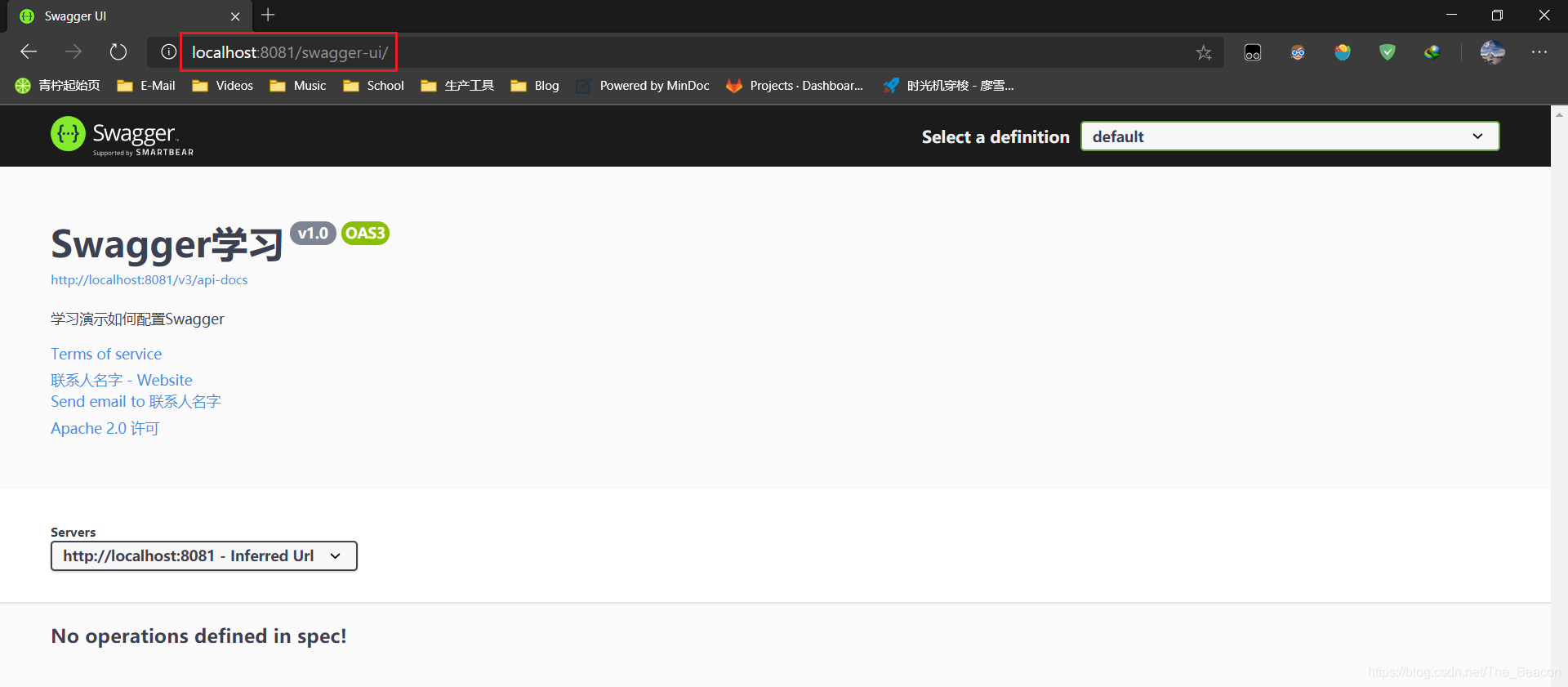Go back with the browser back arrow
Viewport: 1568px width, 687px height.
(x=29, y=52)
